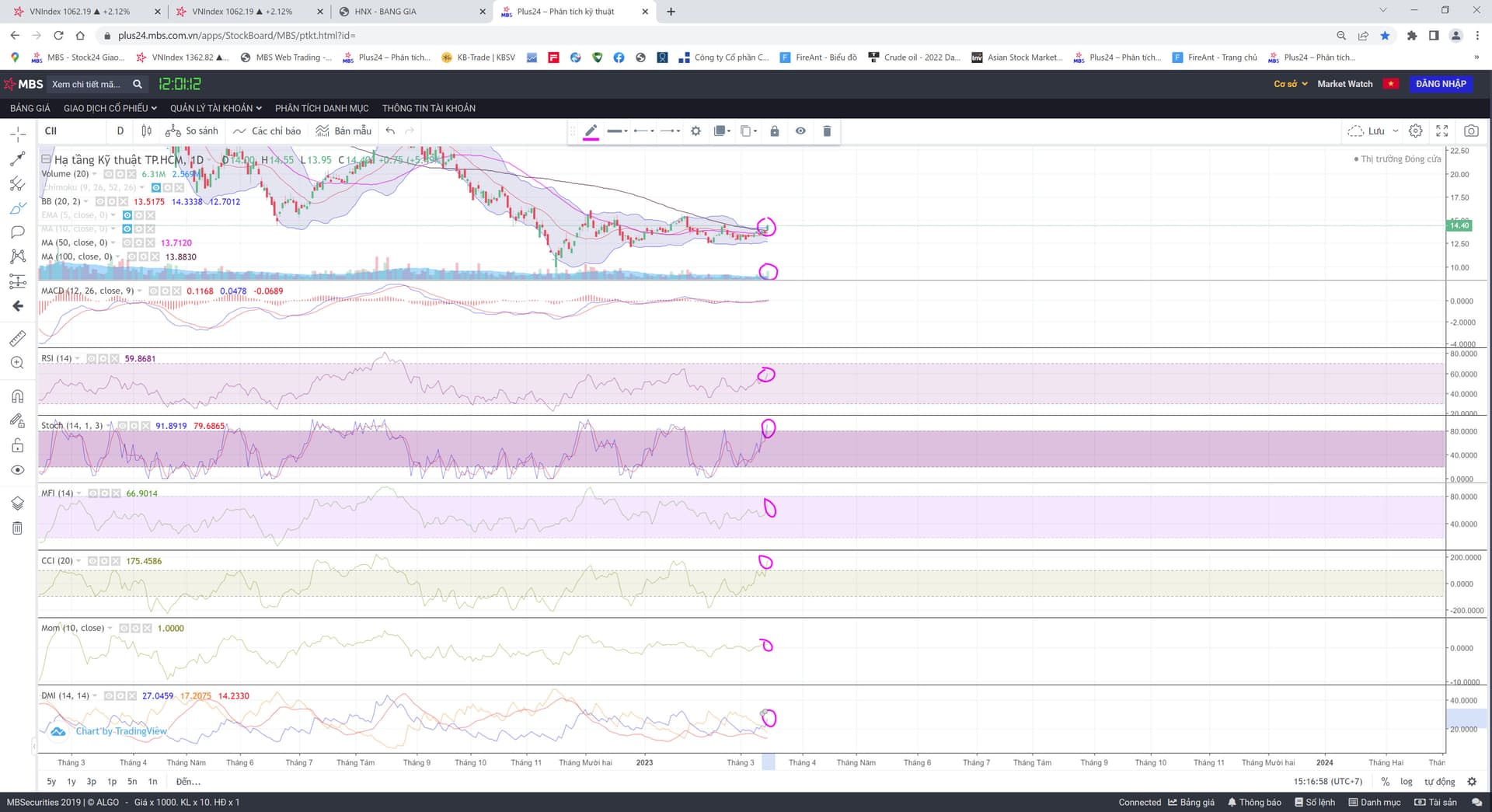Expand the Lưu save dropdown arrow

coord(1396,131)
